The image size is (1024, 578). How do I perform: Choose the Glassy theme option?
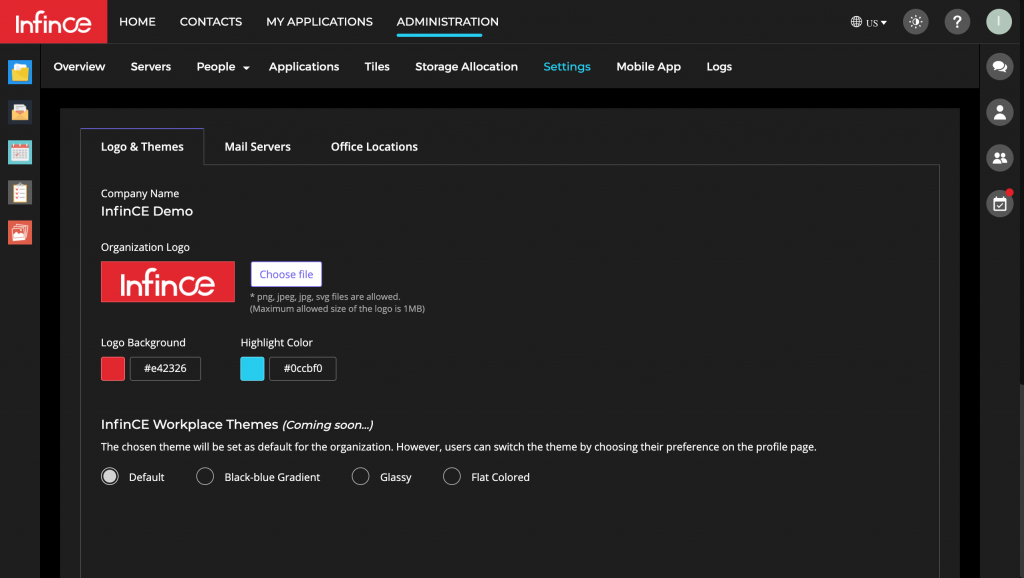click(x=360, y=477)
